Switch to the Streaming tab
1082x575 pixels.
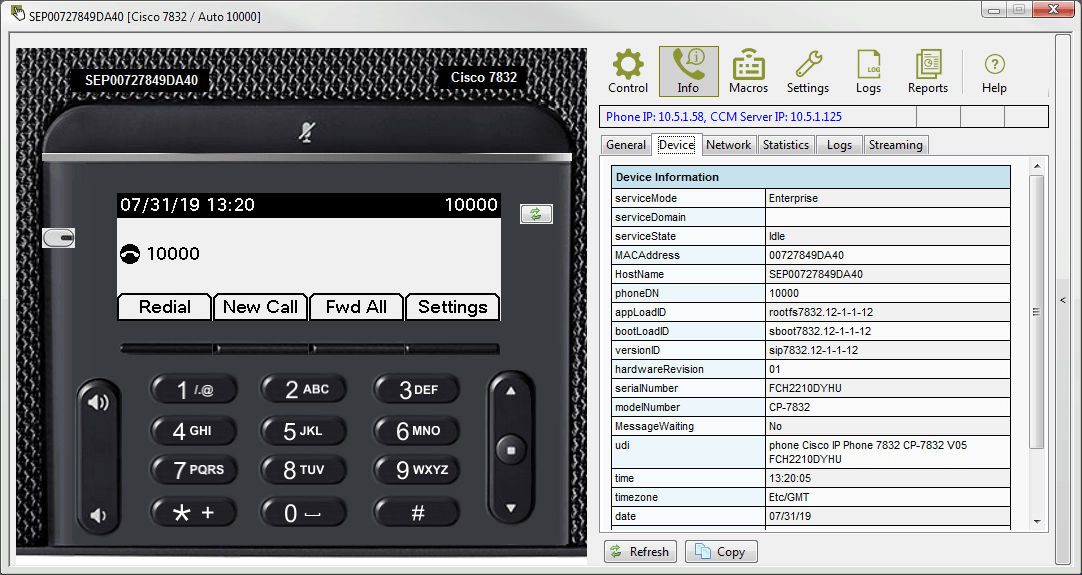click(x=896, y=145)
